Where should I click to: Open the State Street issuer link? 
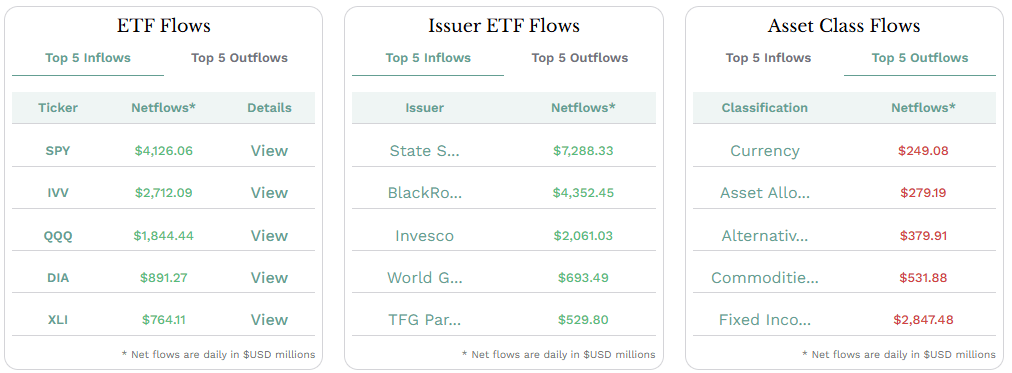[x=425, y=151]
